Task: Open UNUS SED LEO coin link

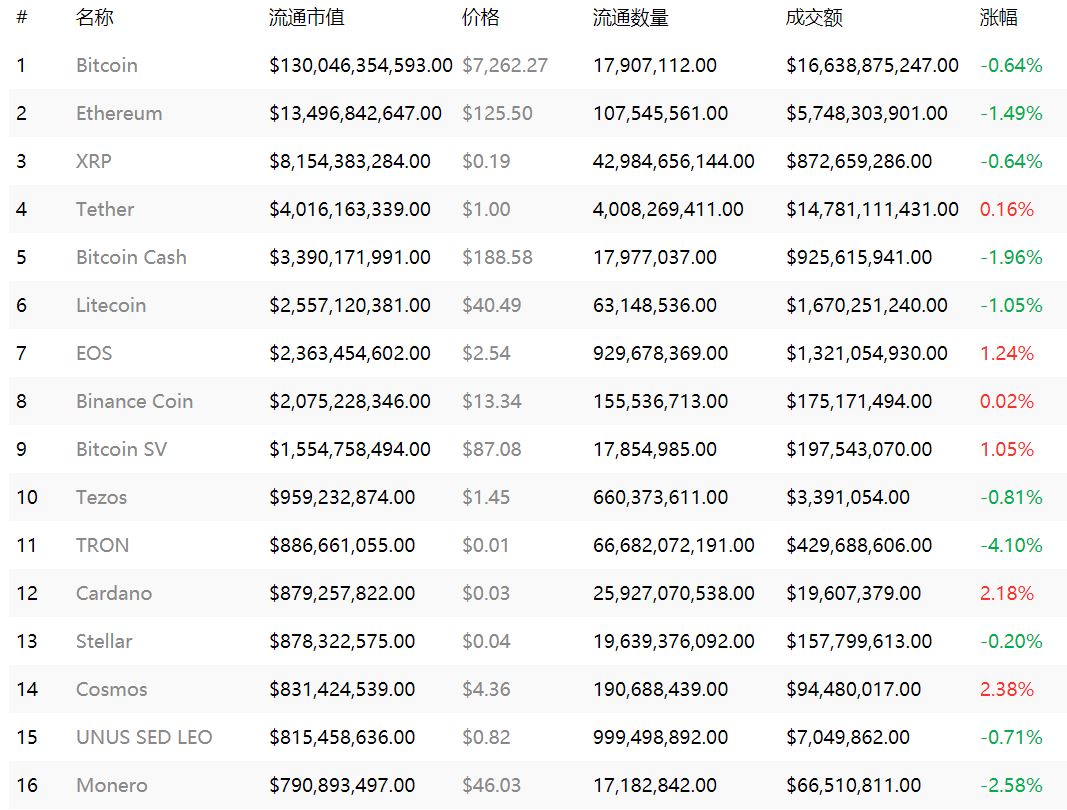Action: tap(144, 737)
